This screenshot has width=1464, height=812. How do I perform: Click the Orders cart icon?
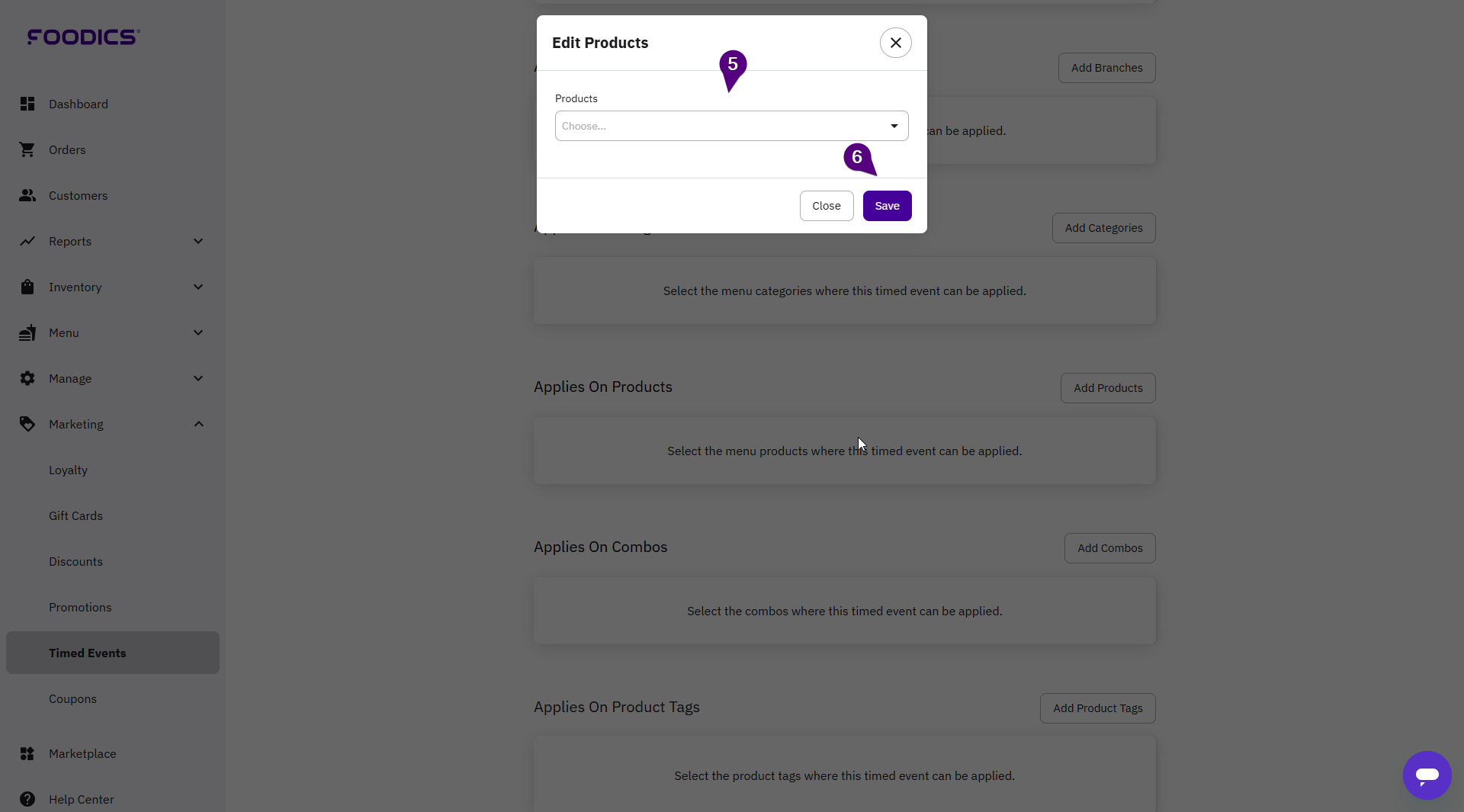[27, 149]
